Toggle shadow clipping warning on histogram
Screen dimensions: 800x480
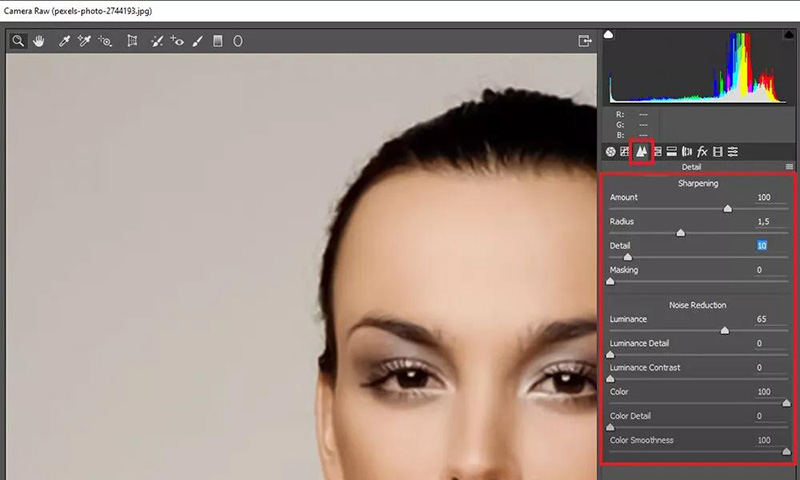click(608, 36)
